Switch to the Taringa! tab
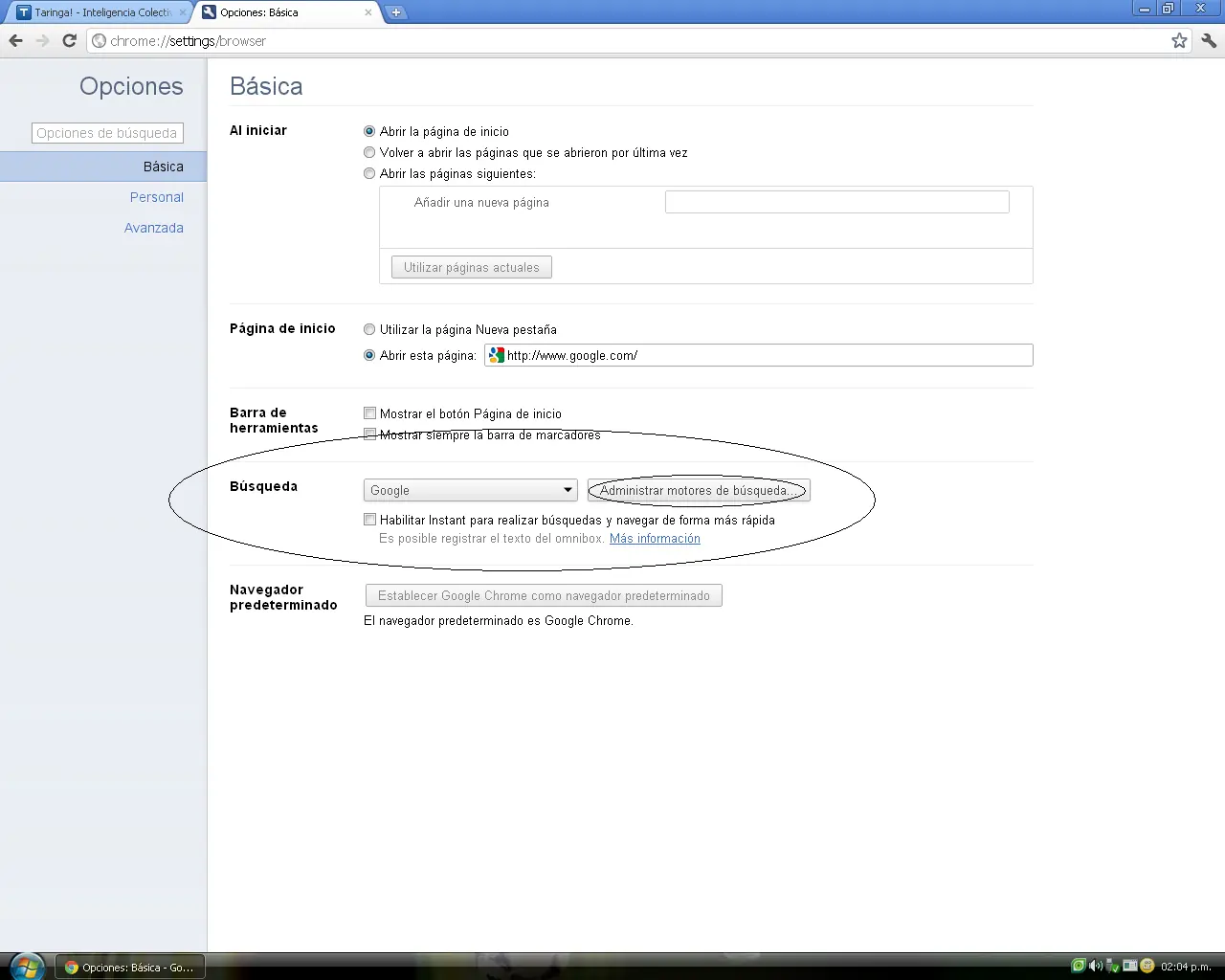 click(100, 12)
